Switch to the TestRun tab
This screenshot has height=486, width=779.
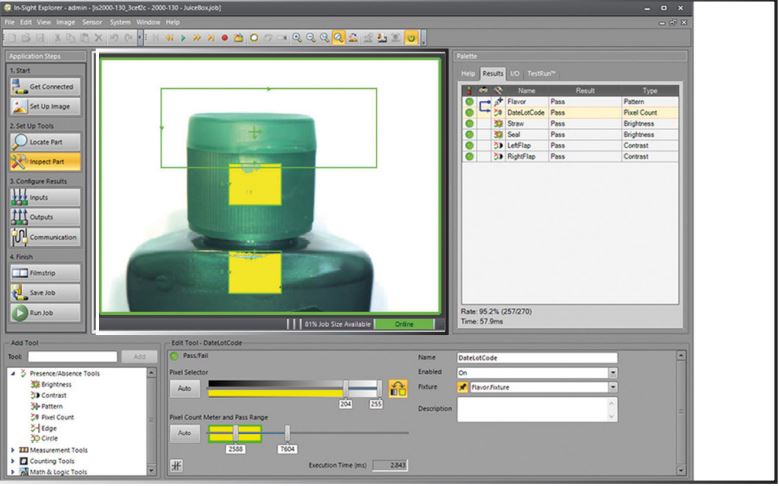[x=541, y=73]
